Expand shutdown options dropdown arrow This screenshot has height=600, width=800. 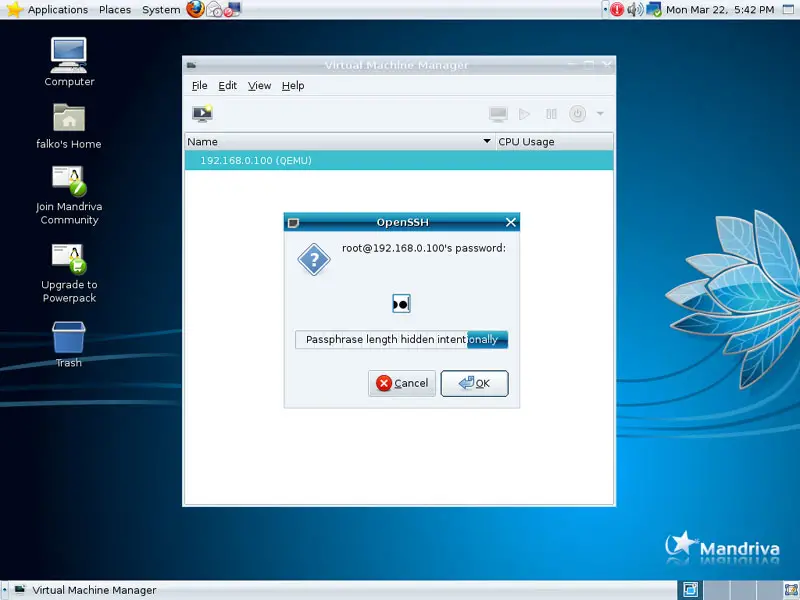(600, 113)
